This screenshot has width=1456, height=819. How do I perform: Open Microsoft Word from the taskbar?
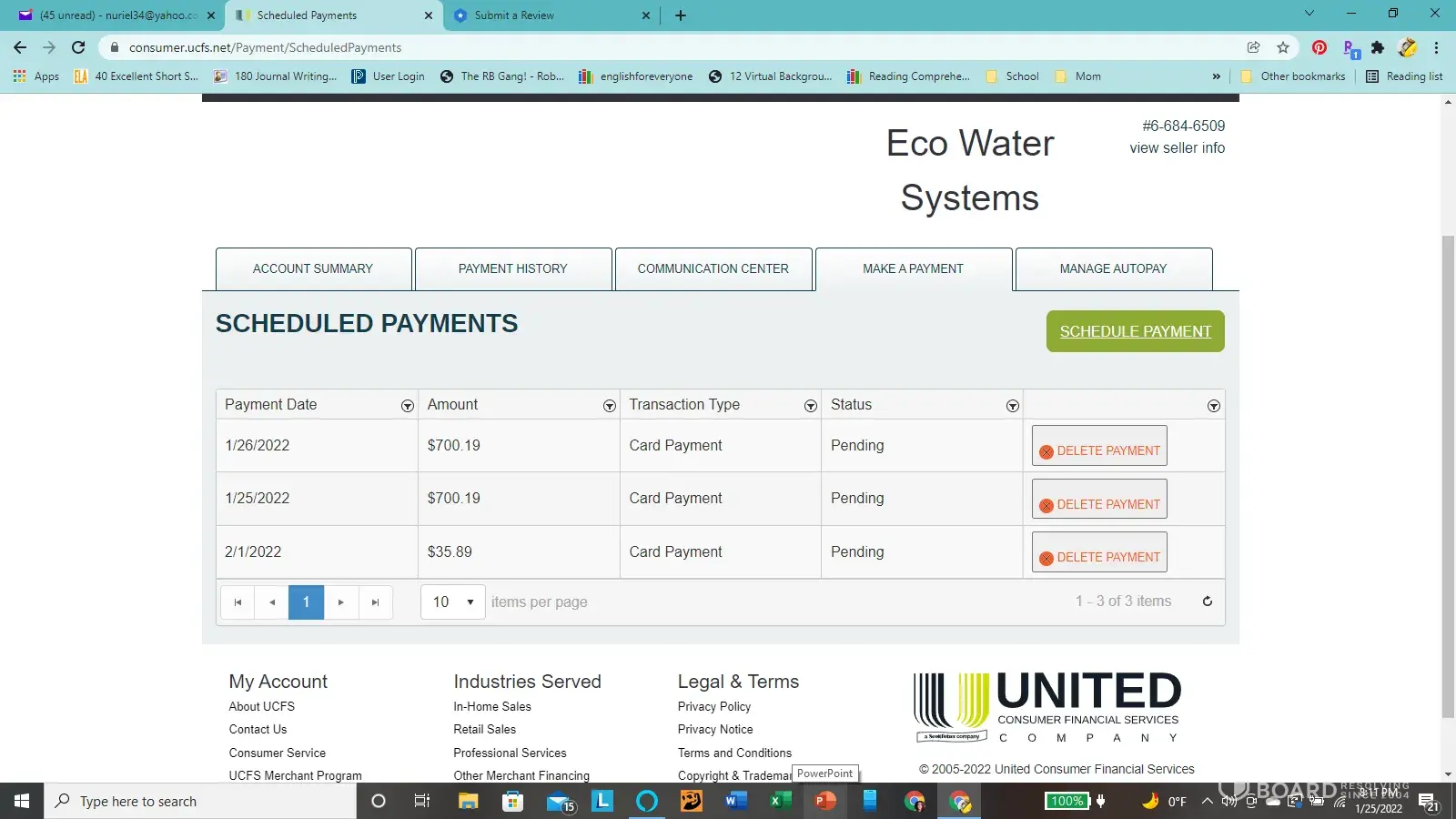(736, 802)
